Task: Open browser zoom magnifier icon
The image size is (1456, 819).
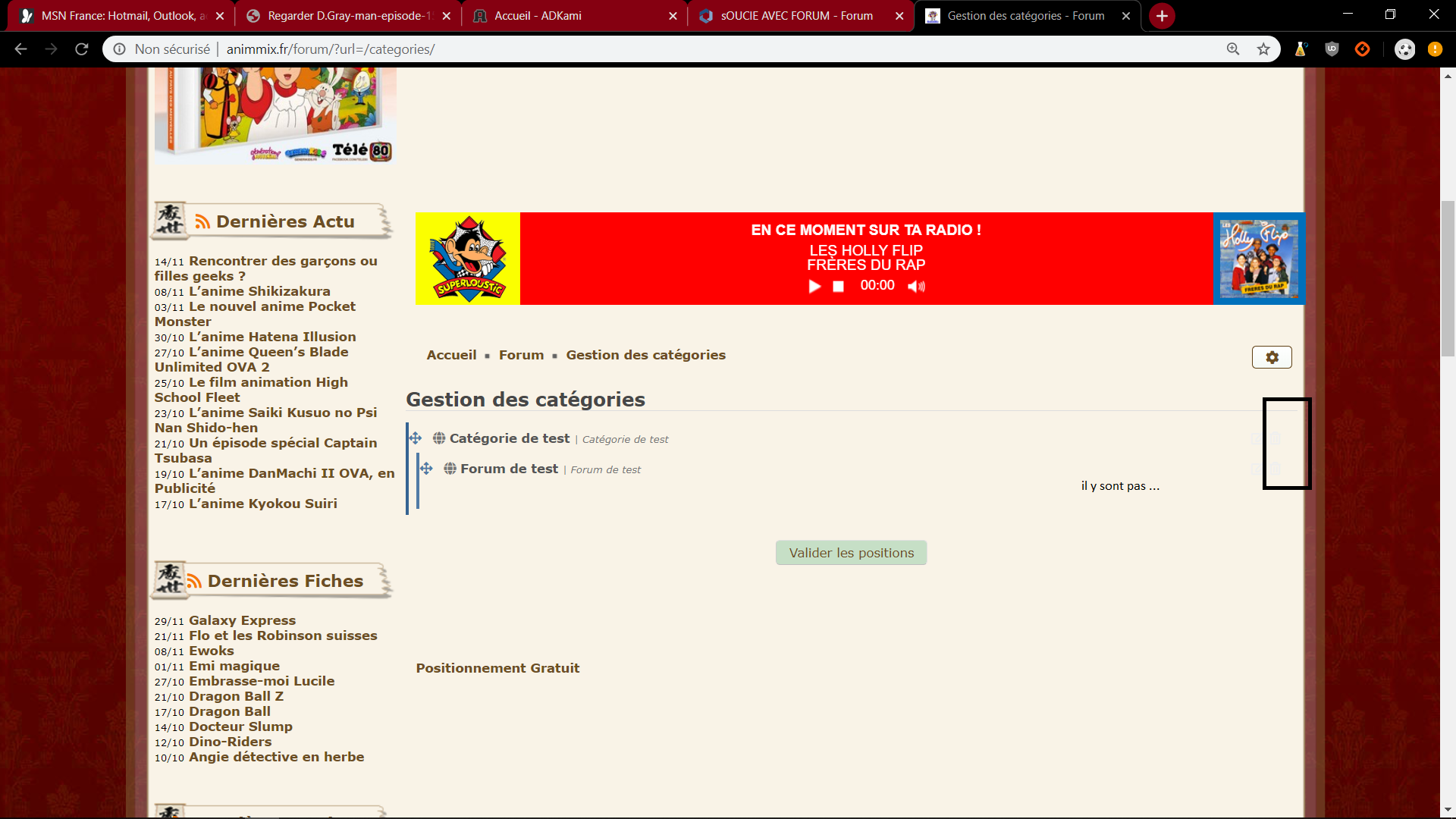Action: coord(1233,49)
